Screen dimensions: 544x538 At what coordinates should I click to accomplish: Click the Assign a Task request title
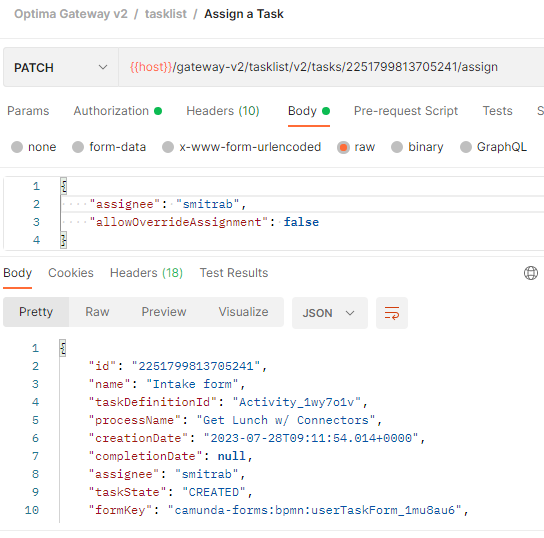244,14
